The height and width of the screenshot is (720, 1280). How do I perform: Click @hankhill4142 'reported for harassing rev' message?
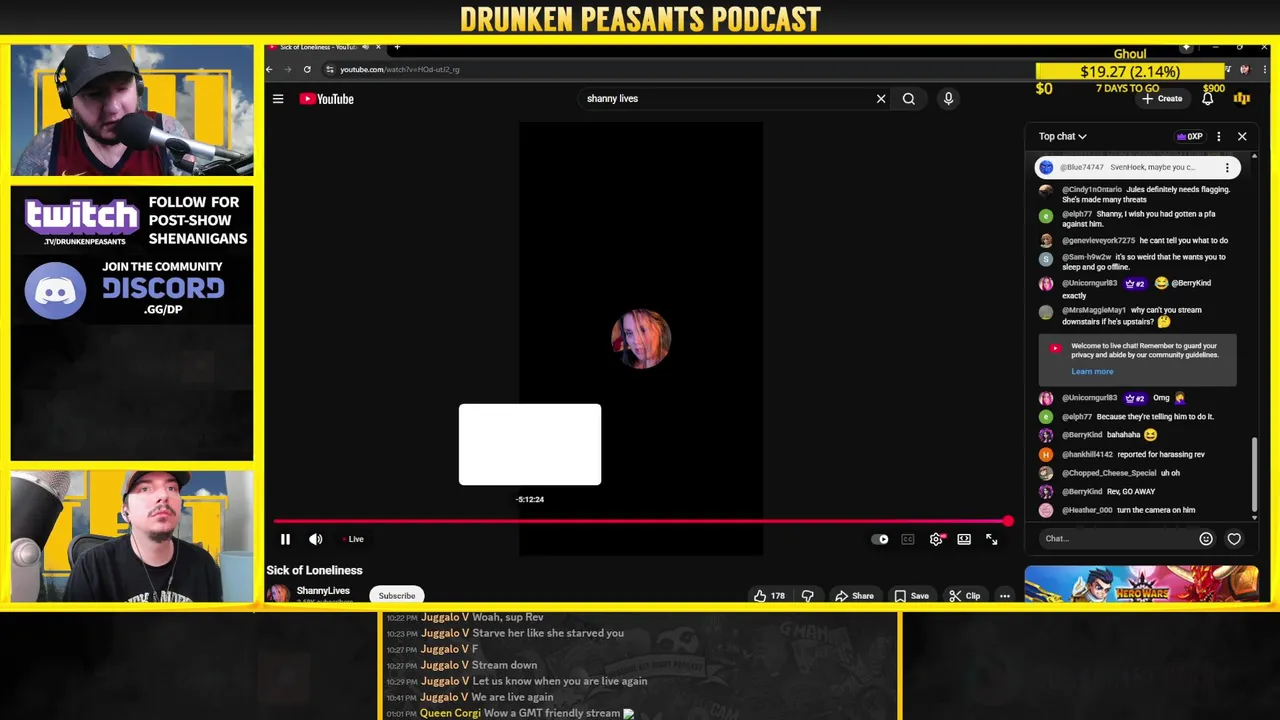[x=1140, y=454]
